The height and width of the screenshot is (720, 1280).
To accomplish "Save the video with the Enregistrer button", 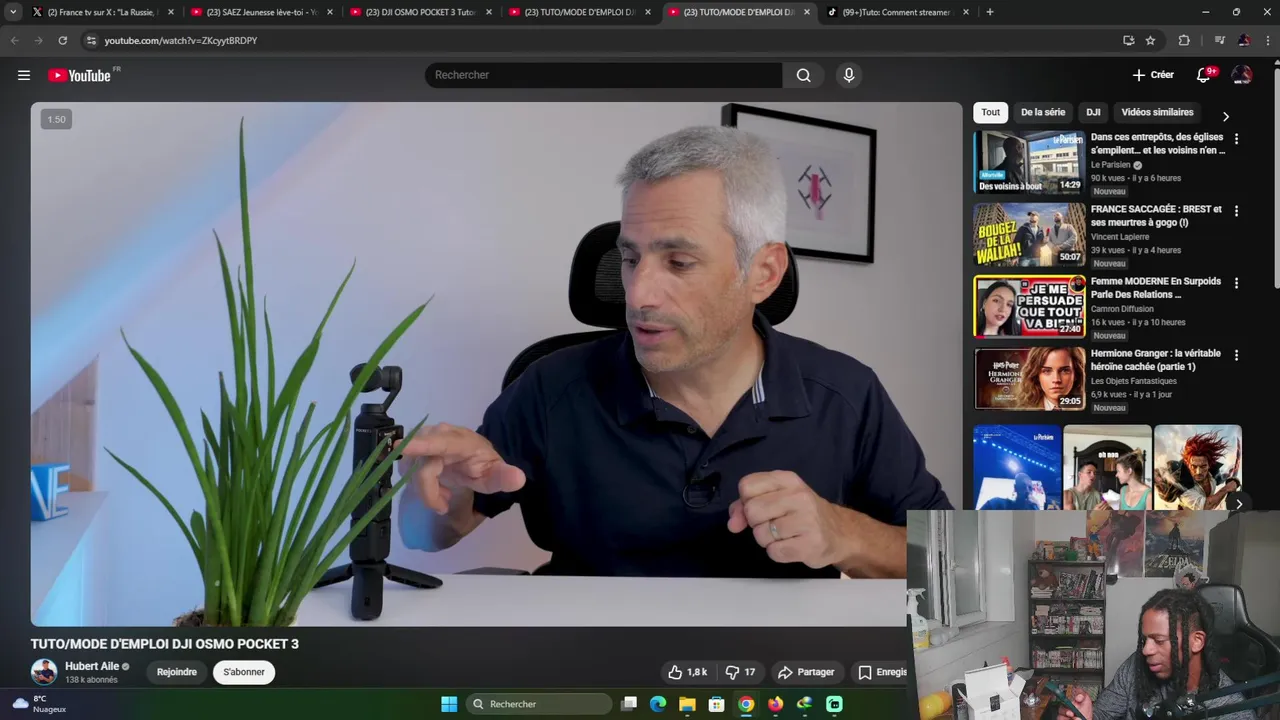I will (882, 672).
